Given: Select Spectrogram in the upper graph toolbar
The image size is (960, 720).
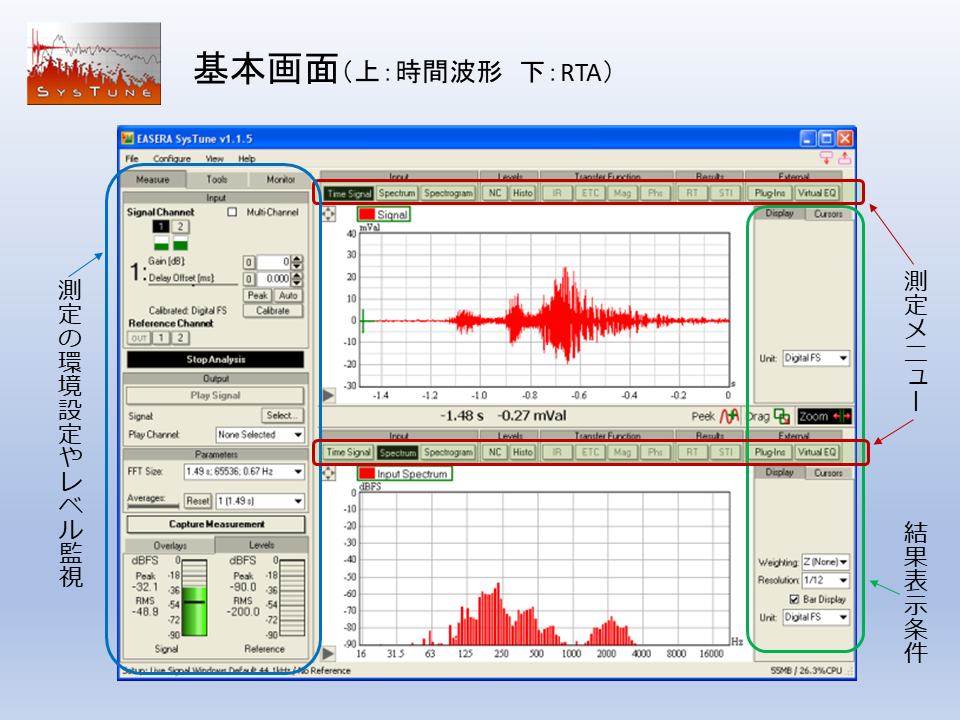Looking at the screenshot, I should [448, 193].
